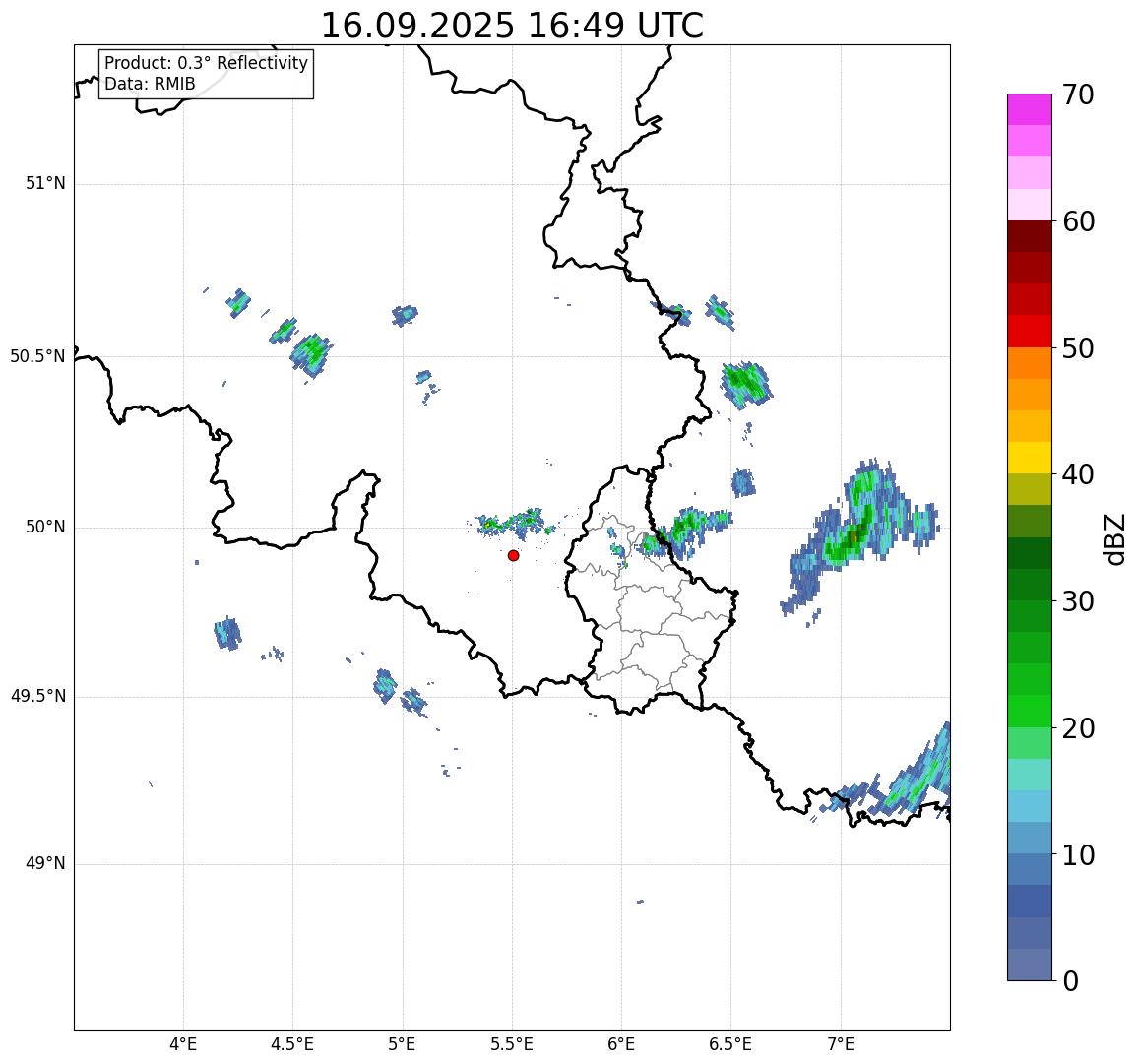Click the yellow colorbar swatch above 40
Viewport: 1139px width, 1064px height.
click(1030, 459)
